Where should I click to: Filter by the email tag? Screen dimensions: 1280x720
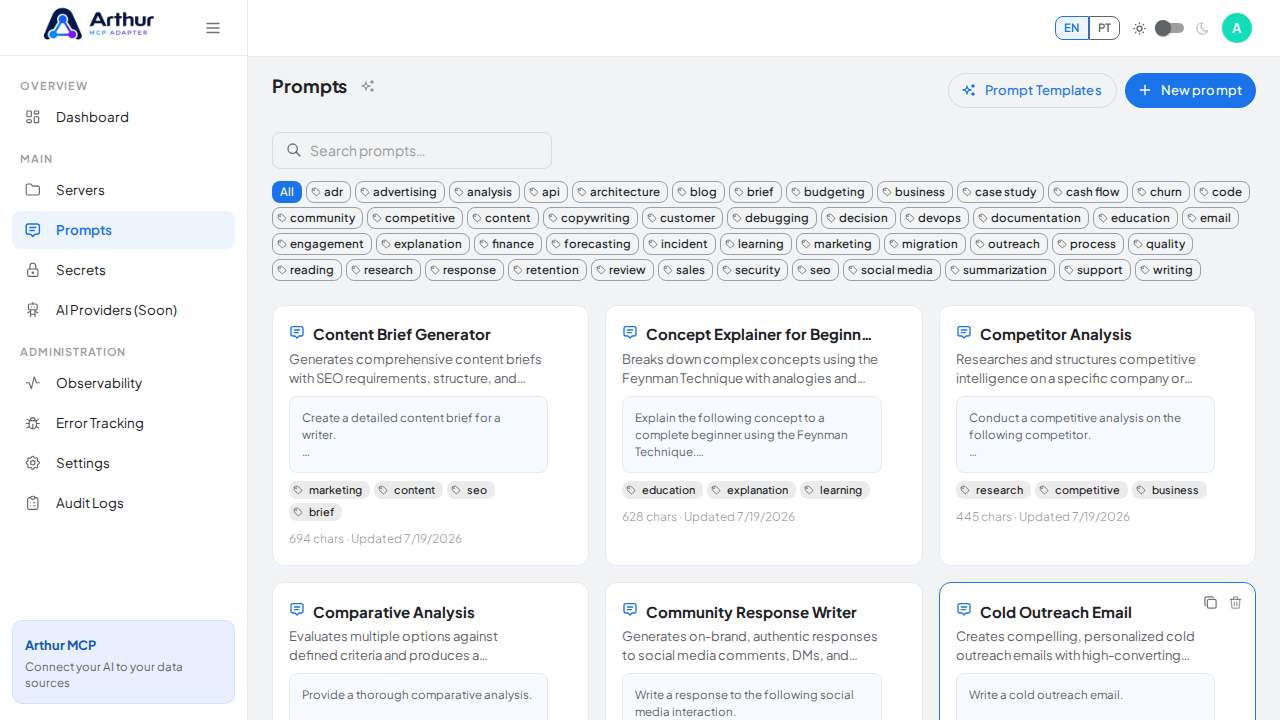1210,218
